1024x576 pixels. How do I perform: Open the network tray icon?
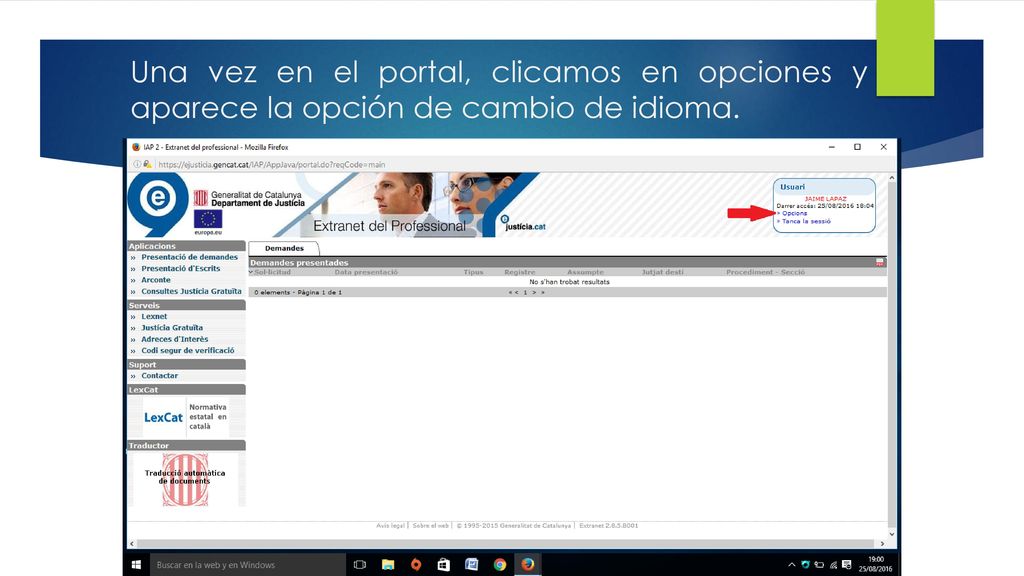(x=833, y=565)
